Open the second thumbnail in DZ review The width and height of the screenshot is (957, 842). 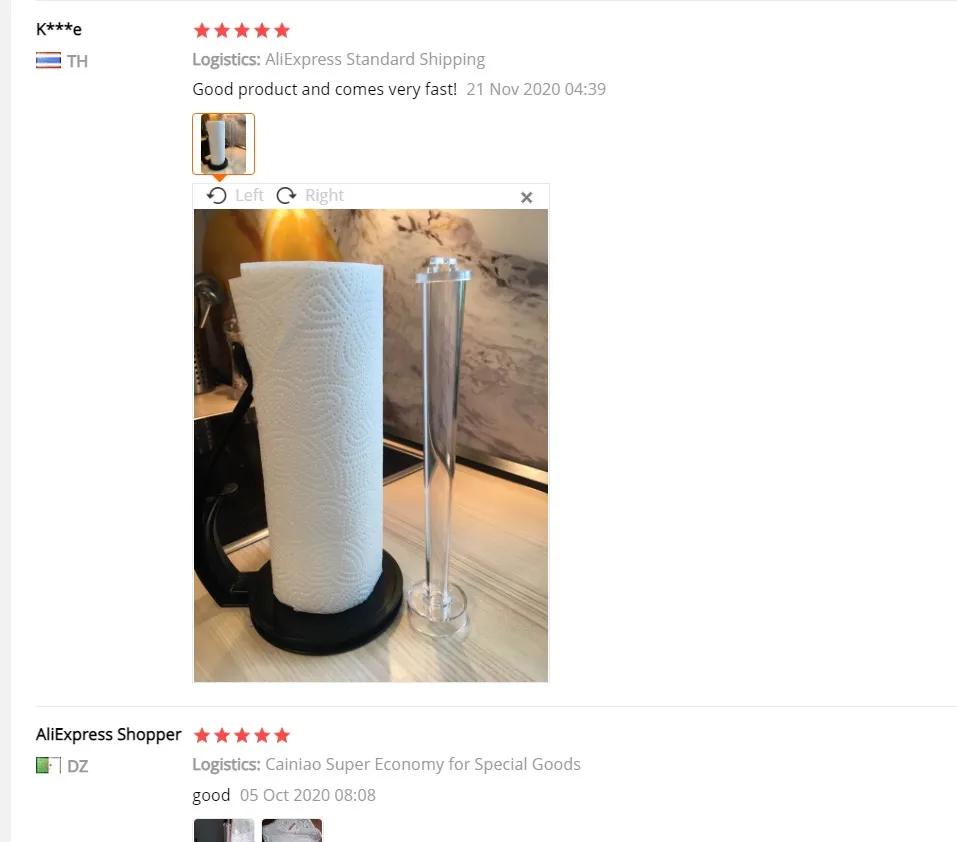(292, 830)
